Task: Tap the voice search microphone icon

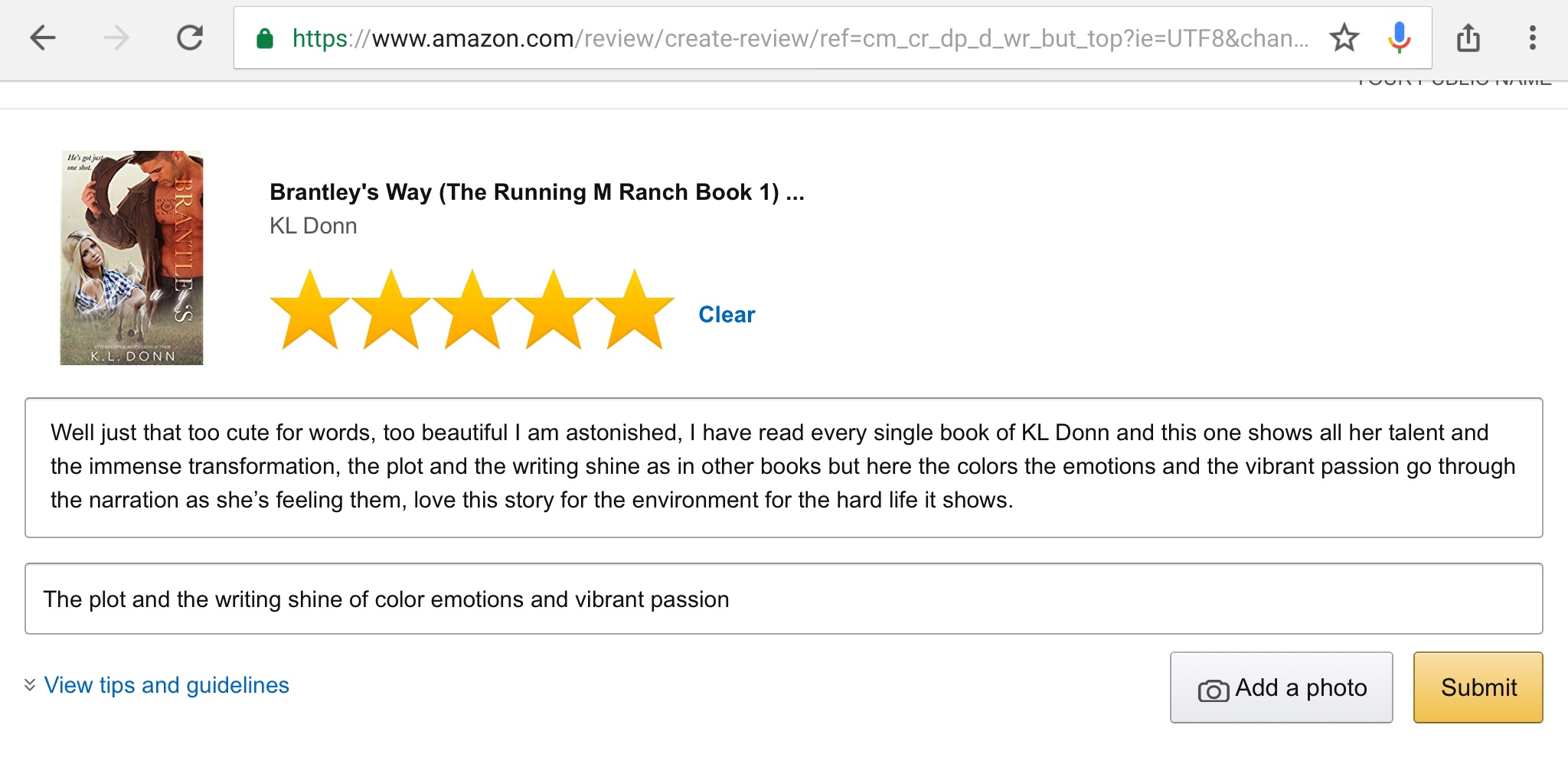Action: [x=1399, y=38]
